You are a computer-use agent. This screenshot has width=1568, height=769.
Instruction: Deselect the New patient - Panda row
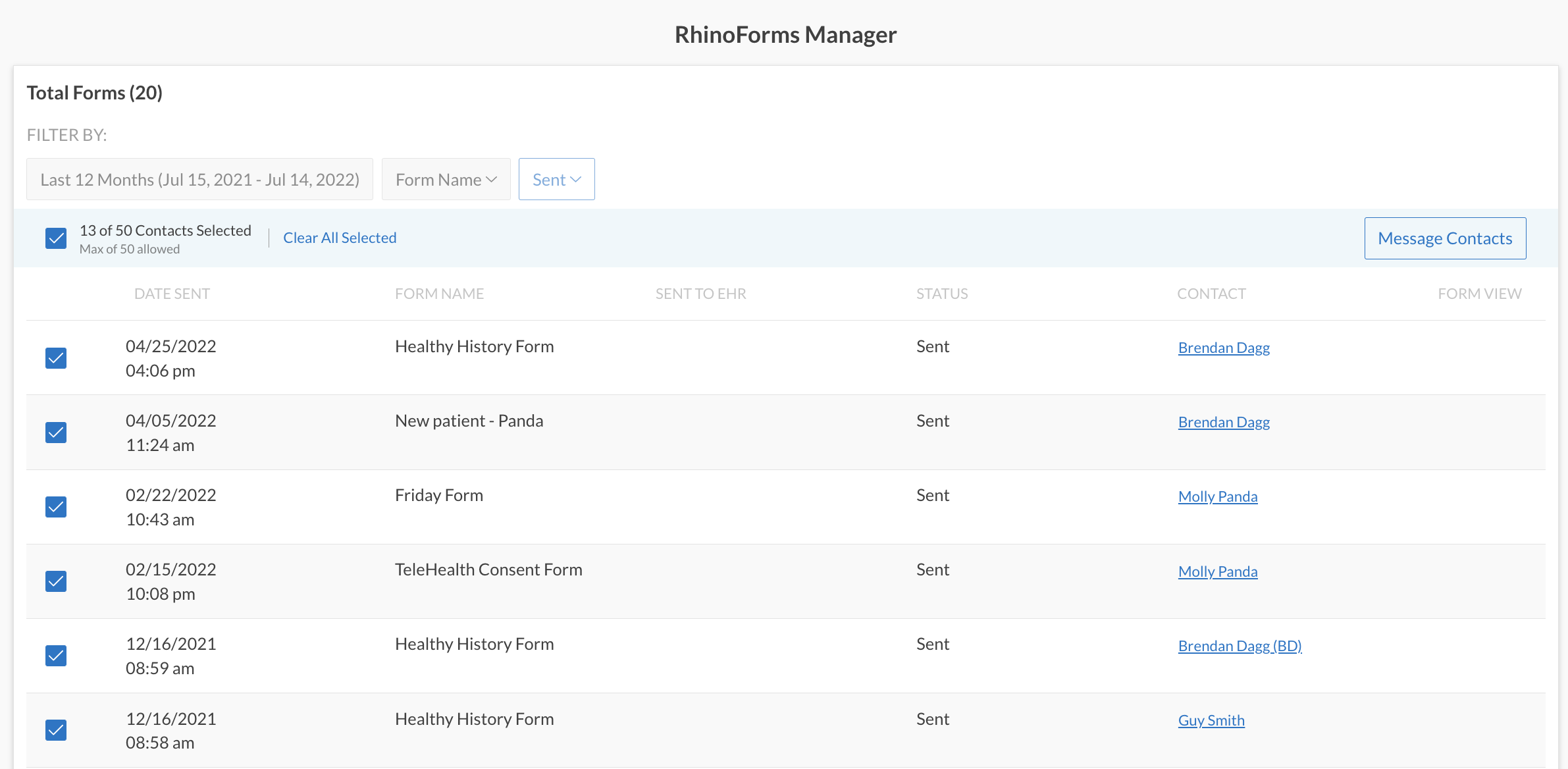click(56, 433)
